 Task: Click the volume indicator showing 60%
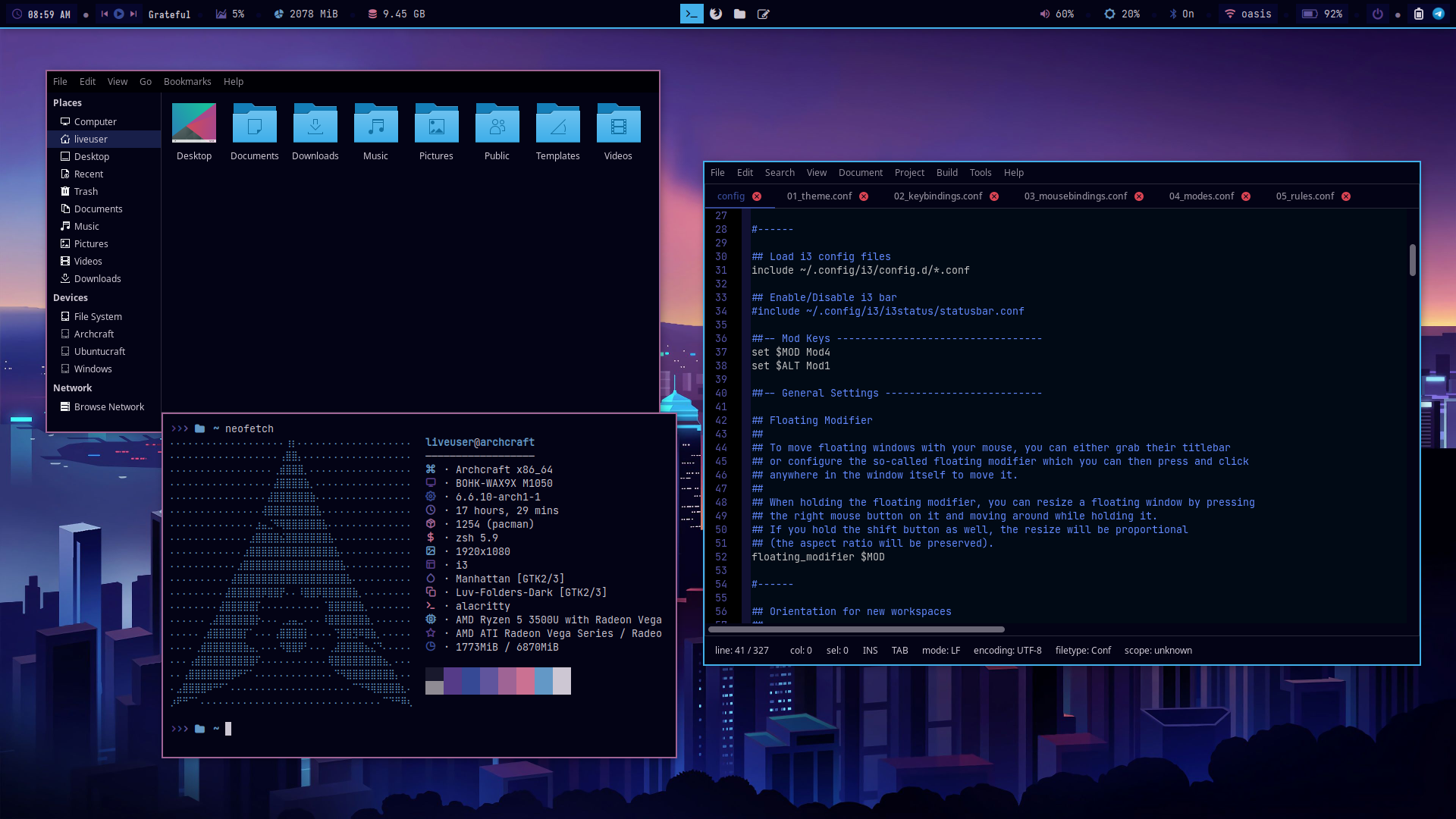coord(1057,14)
